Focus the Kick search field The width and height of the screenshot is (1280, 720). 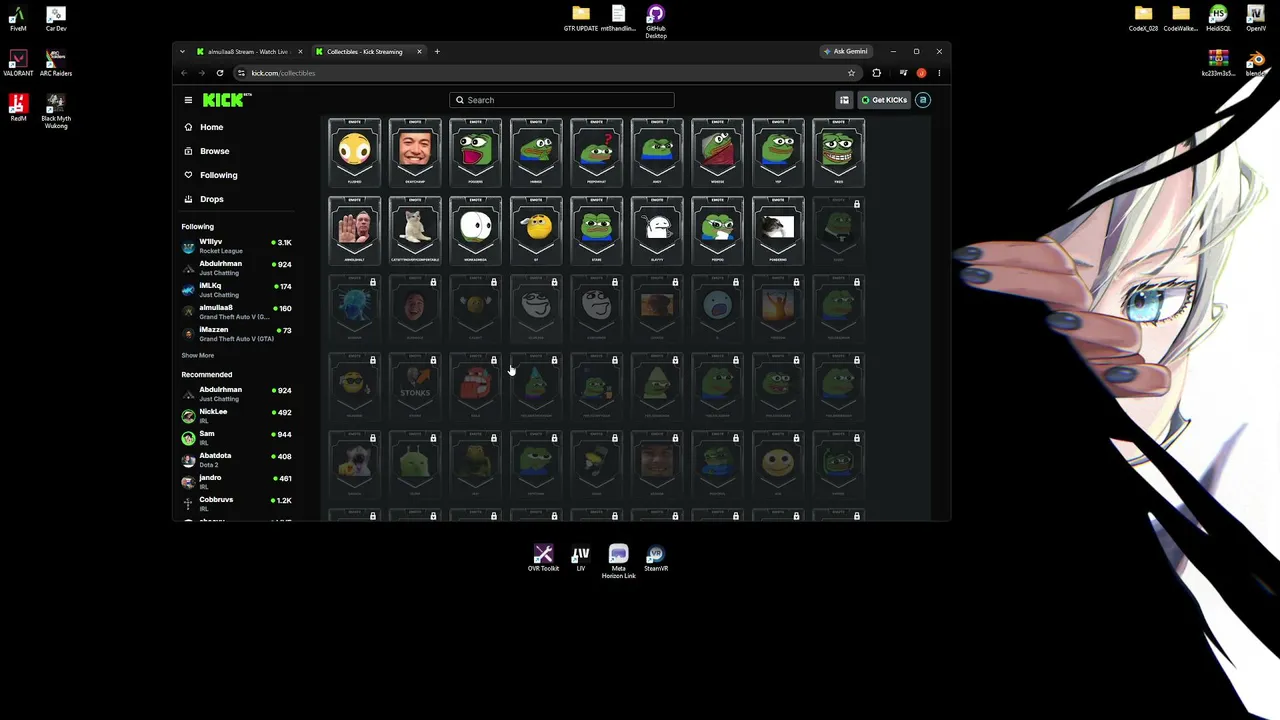point(562,100)
